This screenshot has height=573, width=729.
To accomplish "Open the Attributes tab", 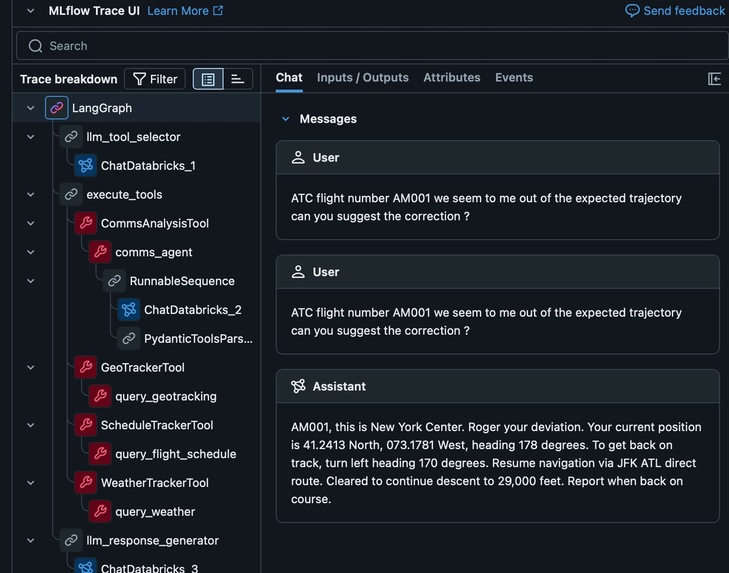I will [451, 78].
